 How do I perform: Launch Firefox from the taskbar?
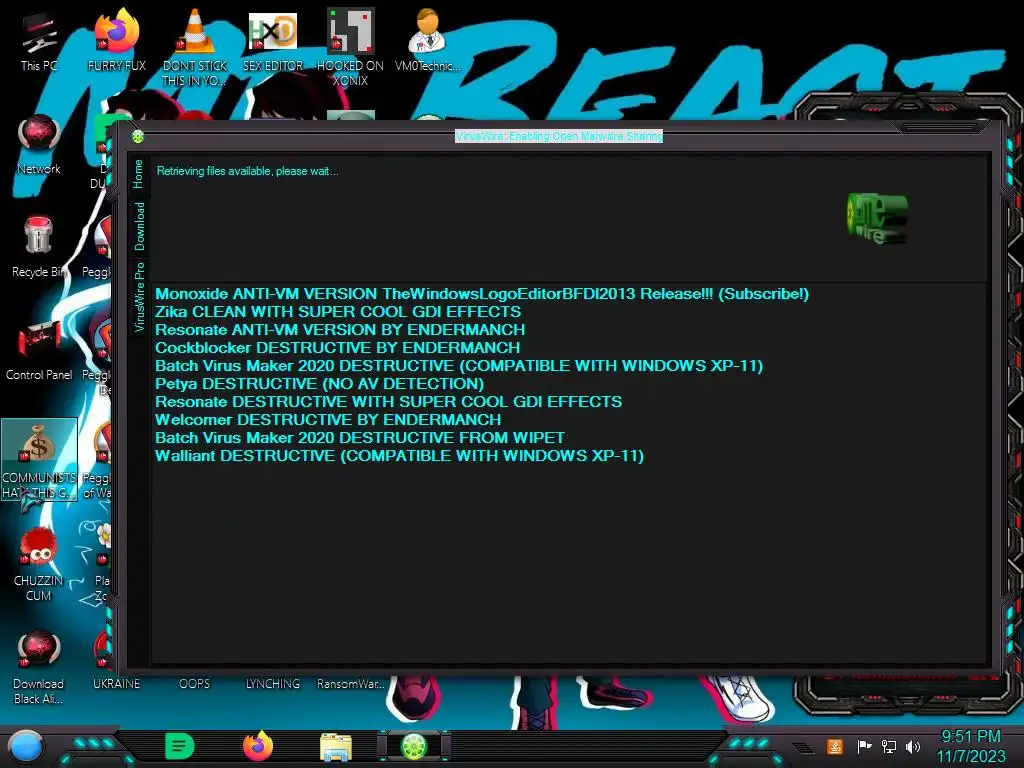(x=258, y=746)
